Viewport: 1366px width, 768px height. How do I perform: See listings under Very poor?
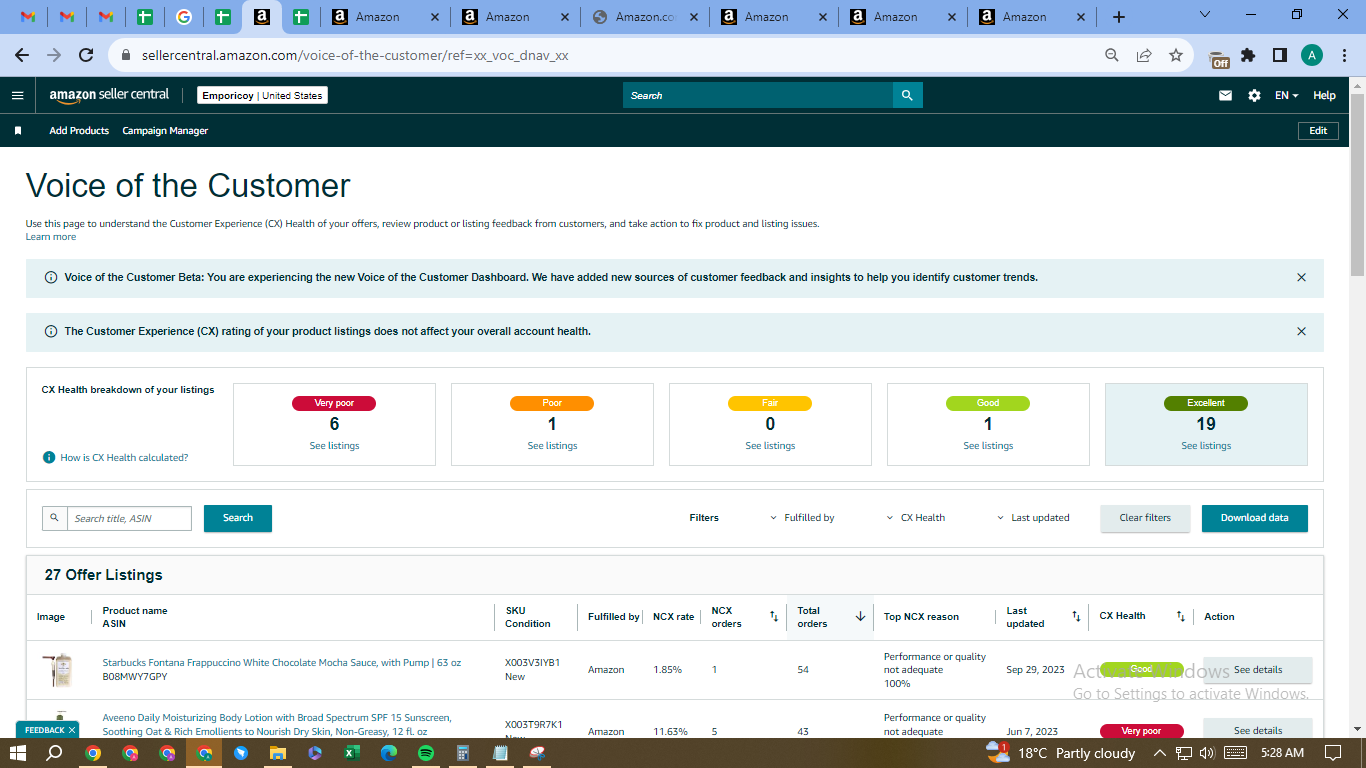[334, 446]
